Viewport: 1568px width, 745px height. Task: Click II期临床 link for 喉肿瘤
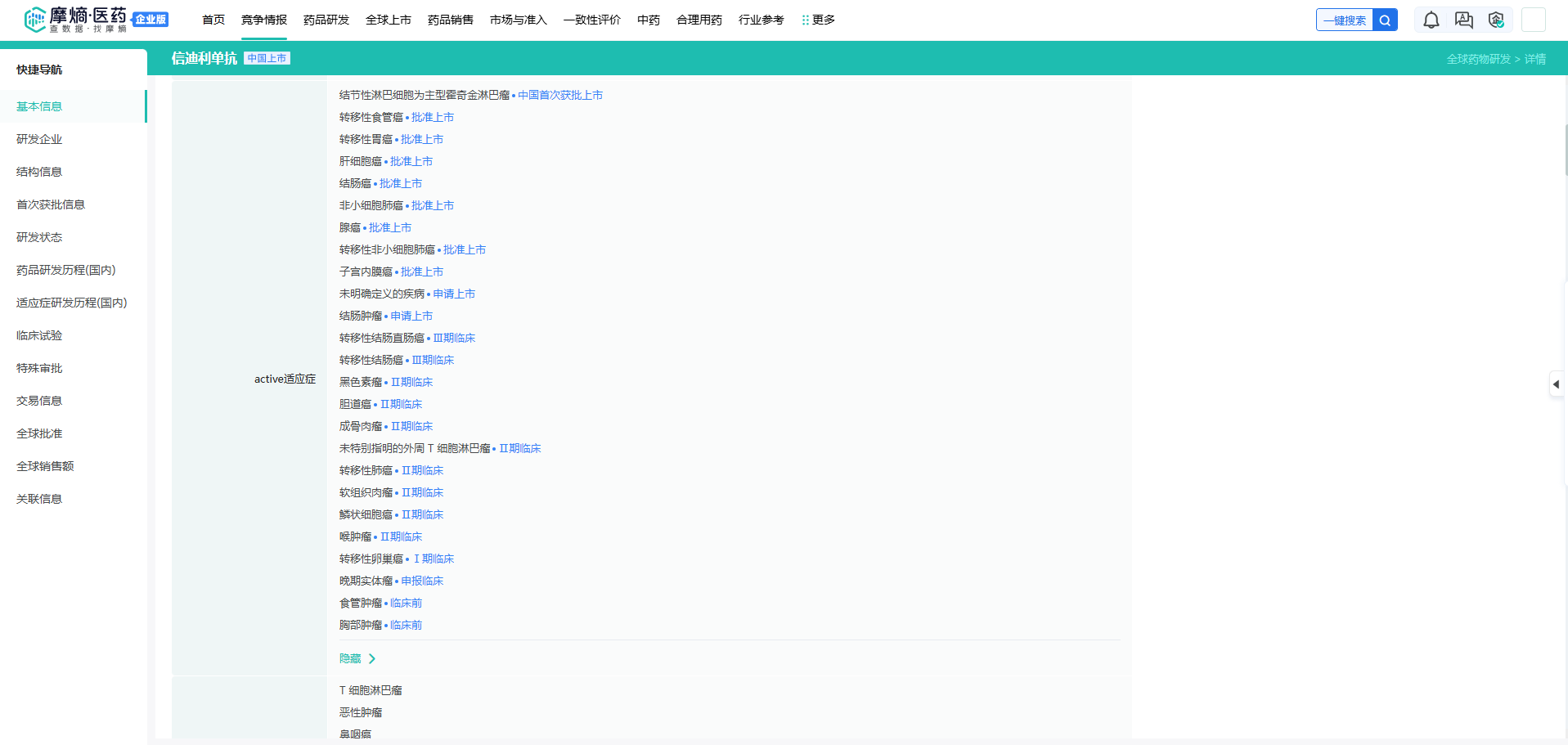401,536
